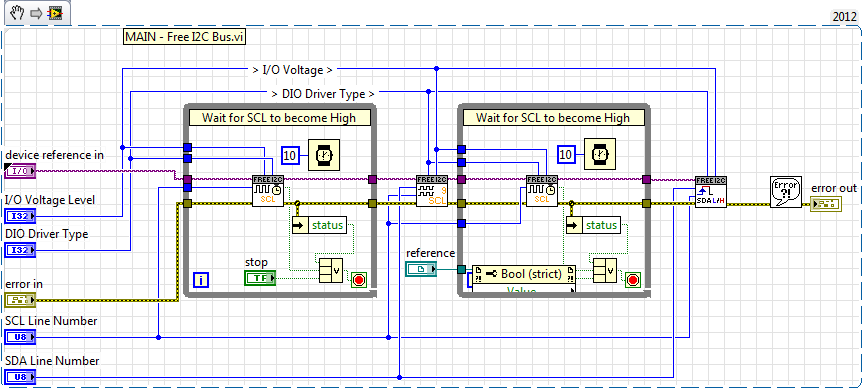Click the '> DIO Driver Type >' wire label
This screenshot has height=389, width=863.
(323, 94)
